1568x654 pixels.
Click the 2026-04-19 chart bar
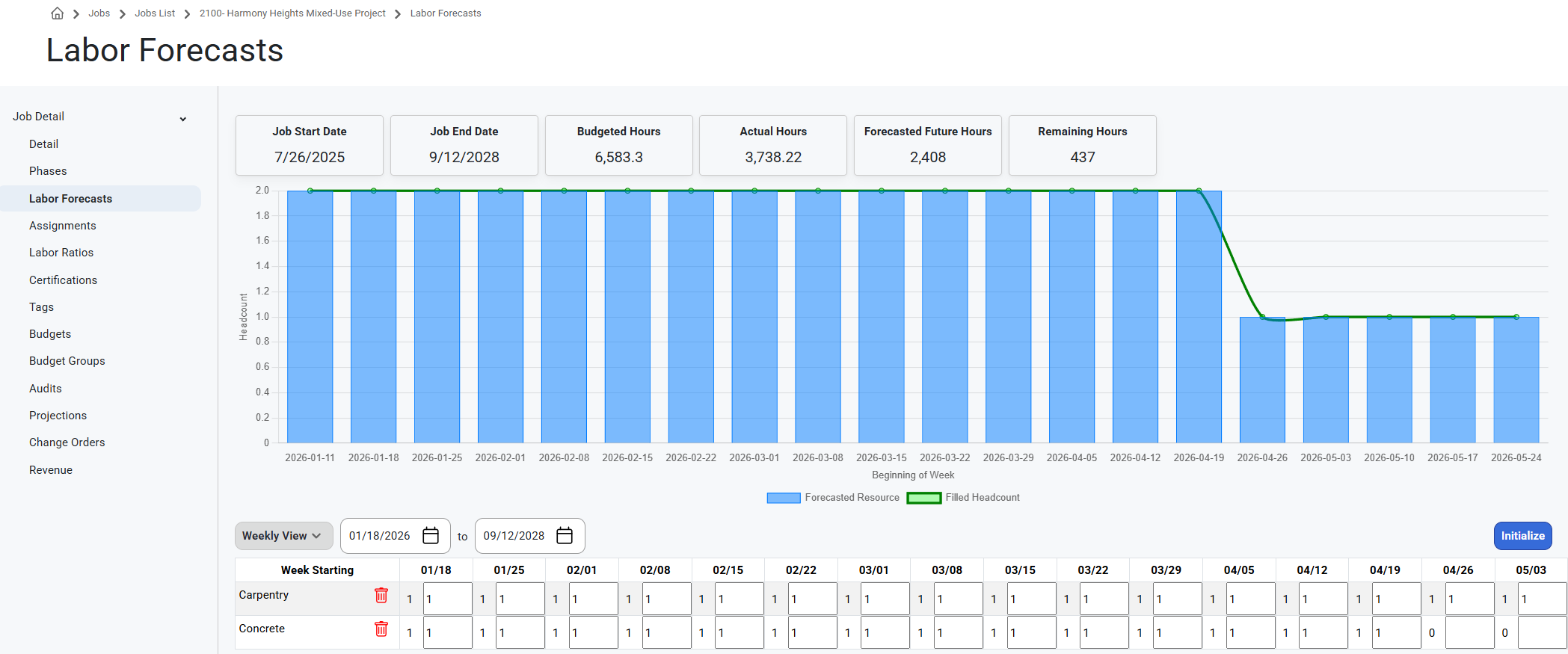tap(1199, 317)
